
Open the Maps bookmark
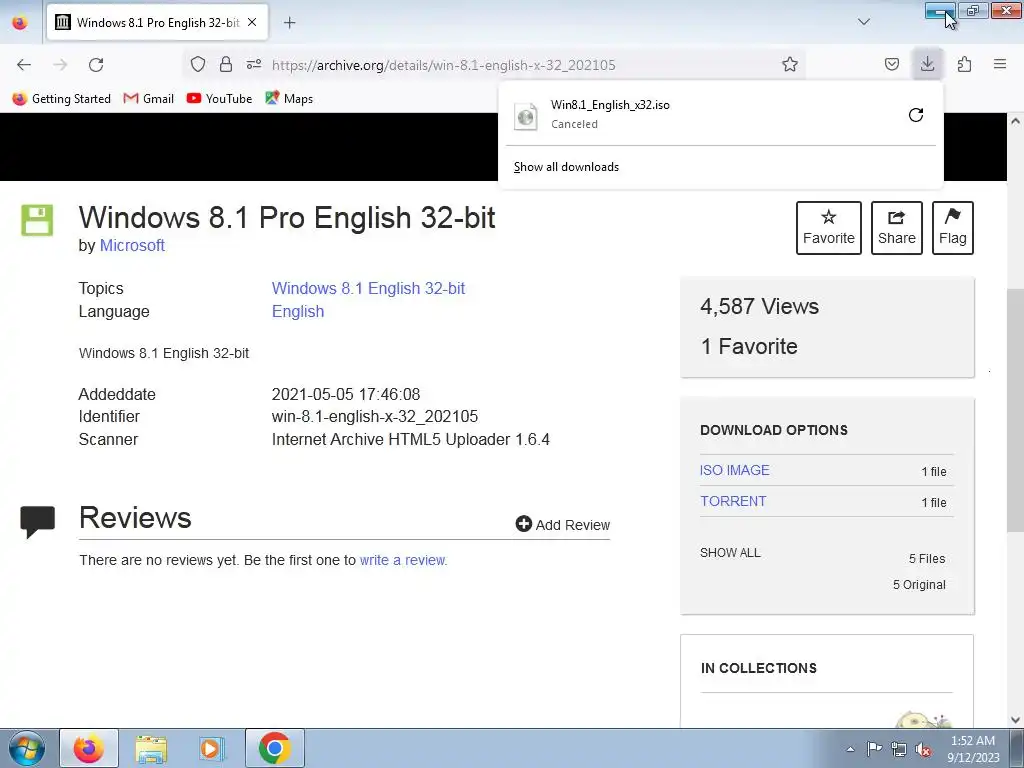pyautogui.click(x=289, y=99)
